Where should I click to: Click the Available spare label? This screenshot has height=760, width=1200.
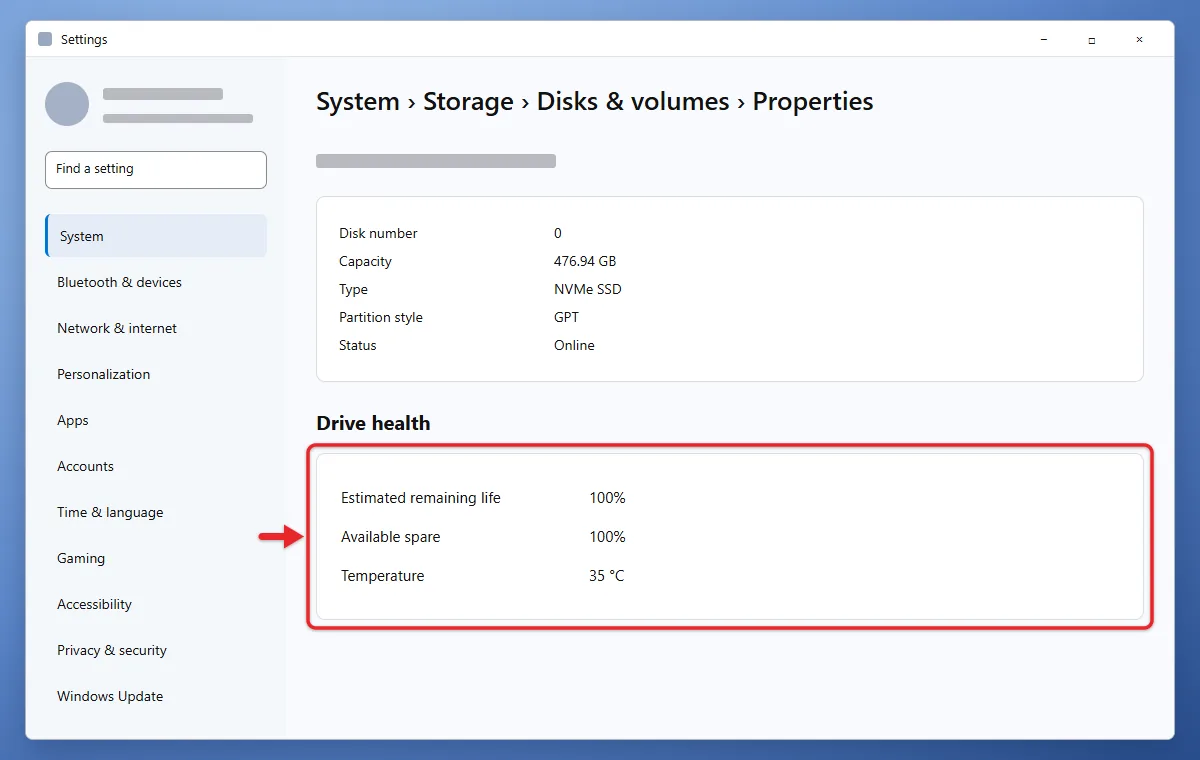[391, 537]
